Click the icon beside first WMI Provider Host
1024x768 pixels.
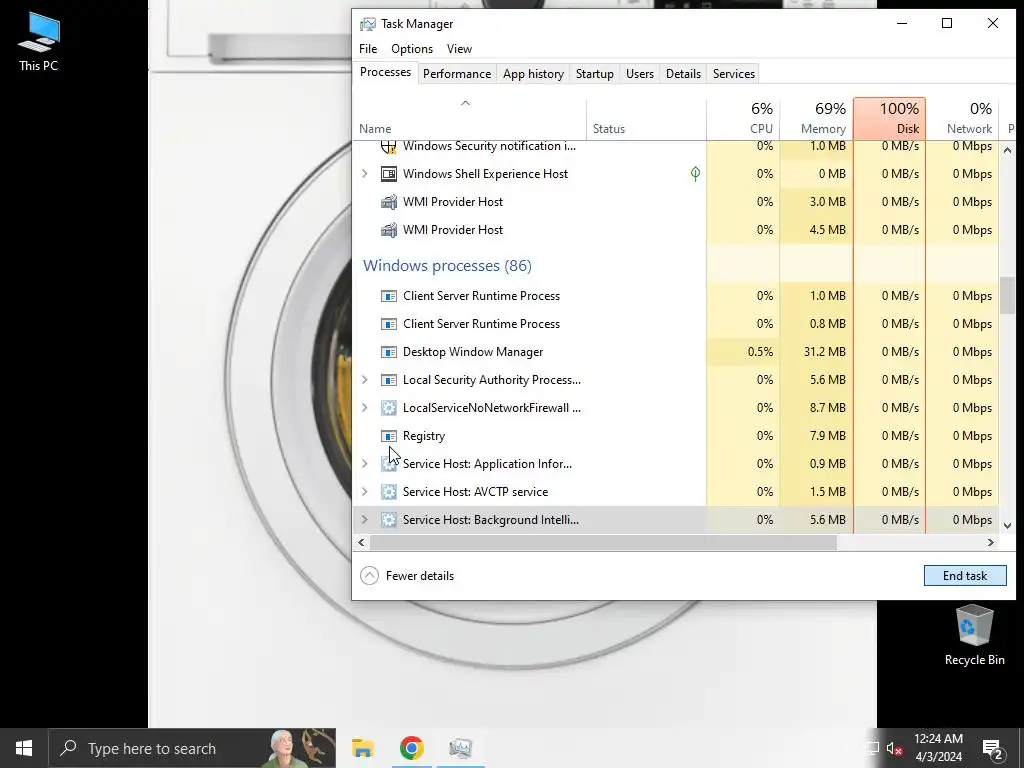pos(389,202)
